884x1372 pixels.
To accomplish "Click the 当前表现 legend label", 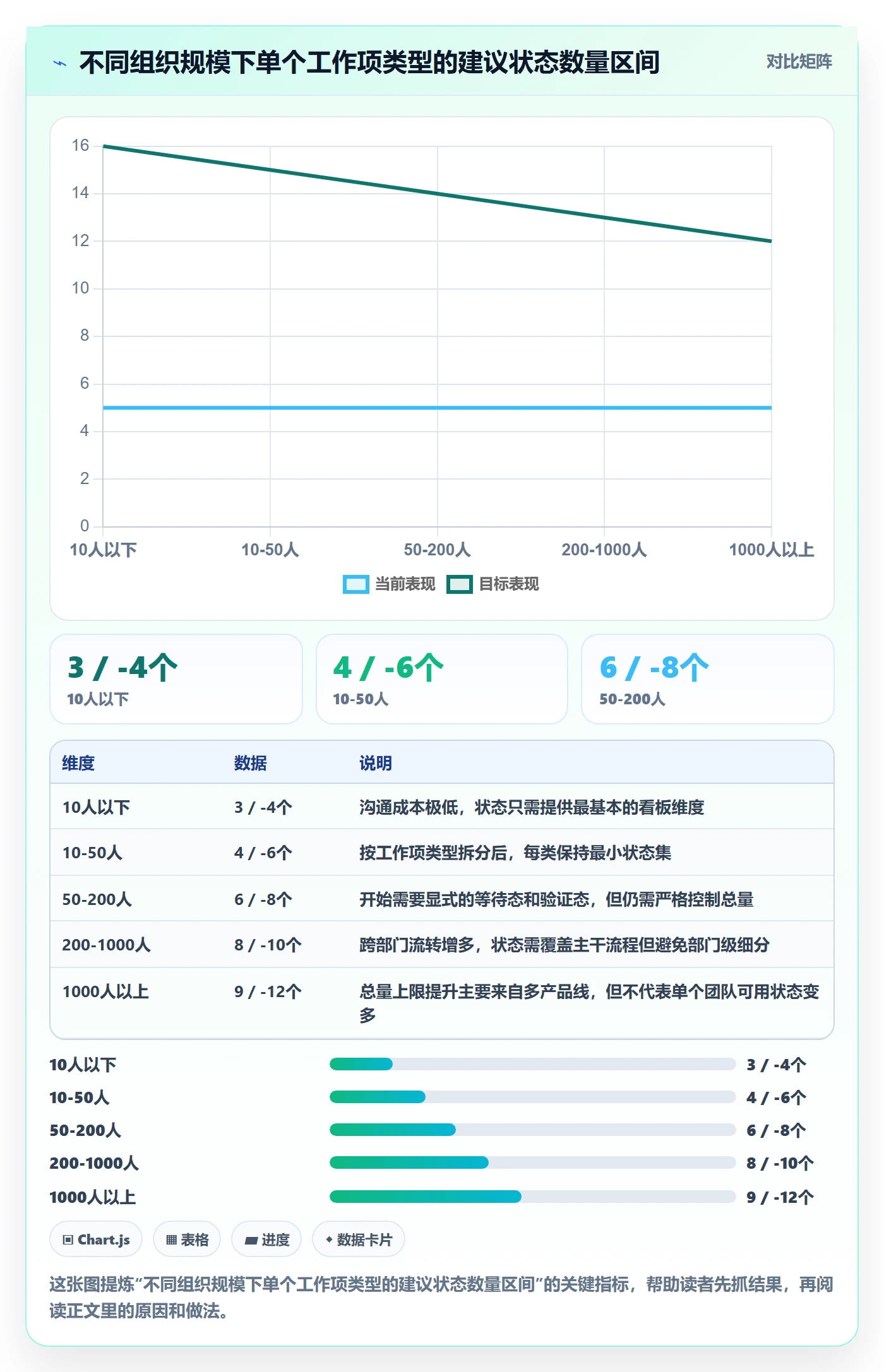I will click(405, 584).
